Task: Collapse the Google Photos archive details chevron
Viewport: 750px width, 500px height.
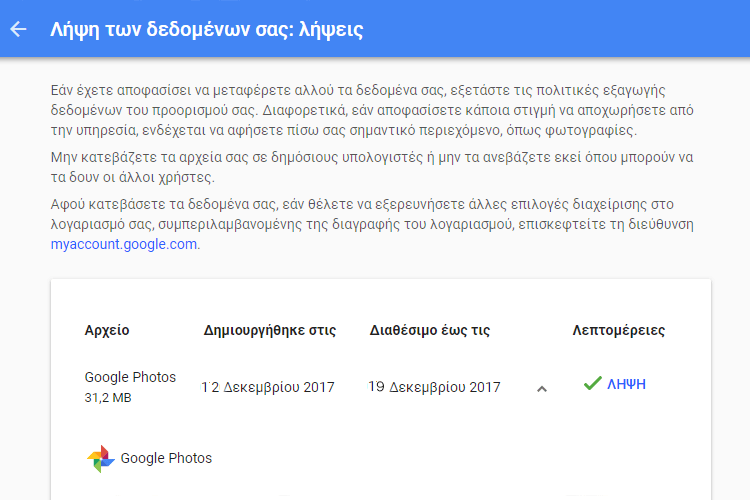Action: tap(541, 389)
